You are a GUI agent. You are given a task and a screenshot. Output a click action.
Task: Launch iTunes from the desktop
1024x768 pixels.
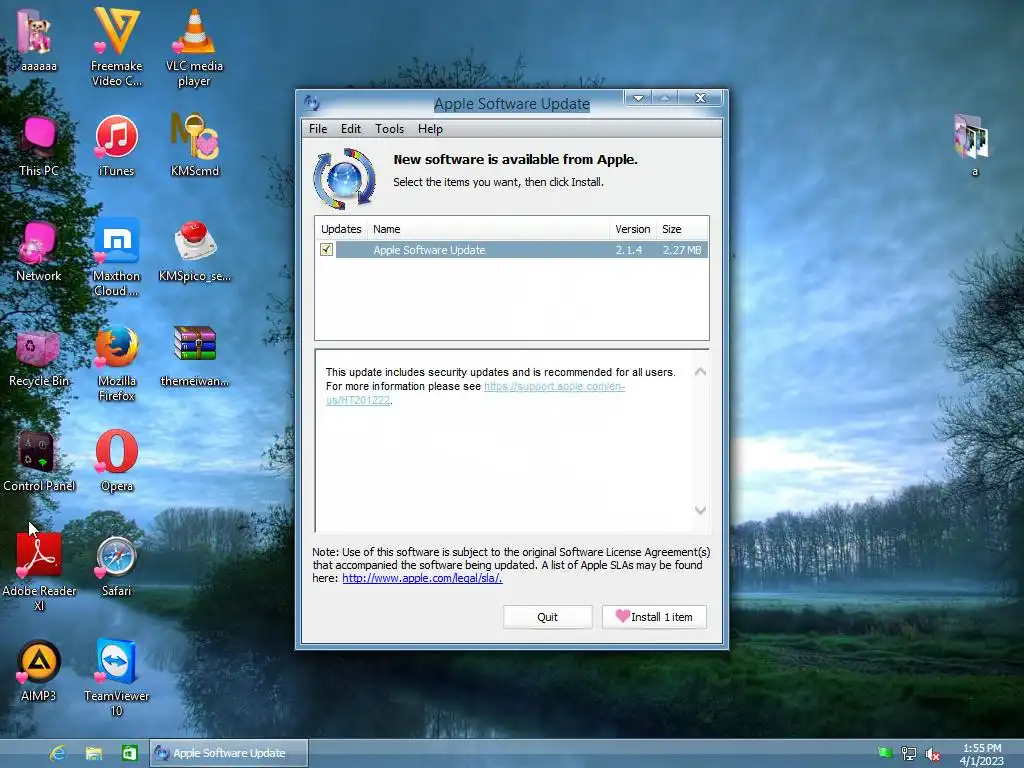point(116,146)
